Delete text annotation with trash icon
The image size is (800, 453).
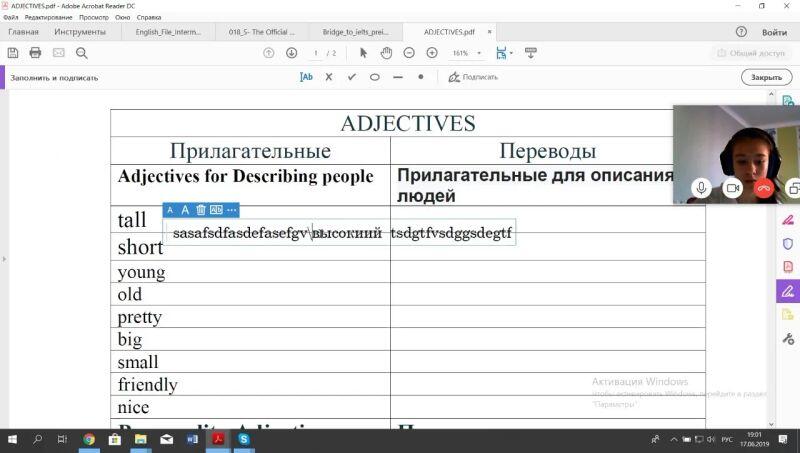[x=200, y=210]
